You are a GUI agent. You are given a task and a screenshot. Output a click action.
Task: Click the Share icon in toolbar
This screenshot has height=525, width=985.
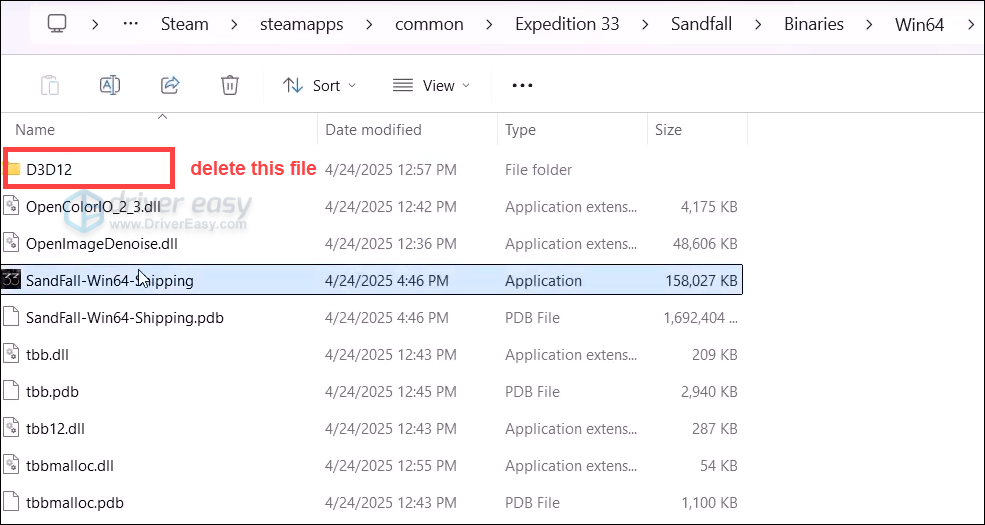coord(170,86)
